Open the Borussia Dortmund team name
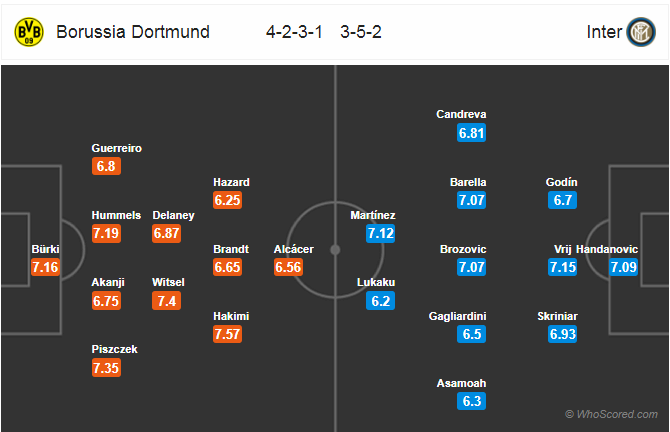Image resolution: width=670 pixels, height=432 pixels. click(x=133, y=32)
